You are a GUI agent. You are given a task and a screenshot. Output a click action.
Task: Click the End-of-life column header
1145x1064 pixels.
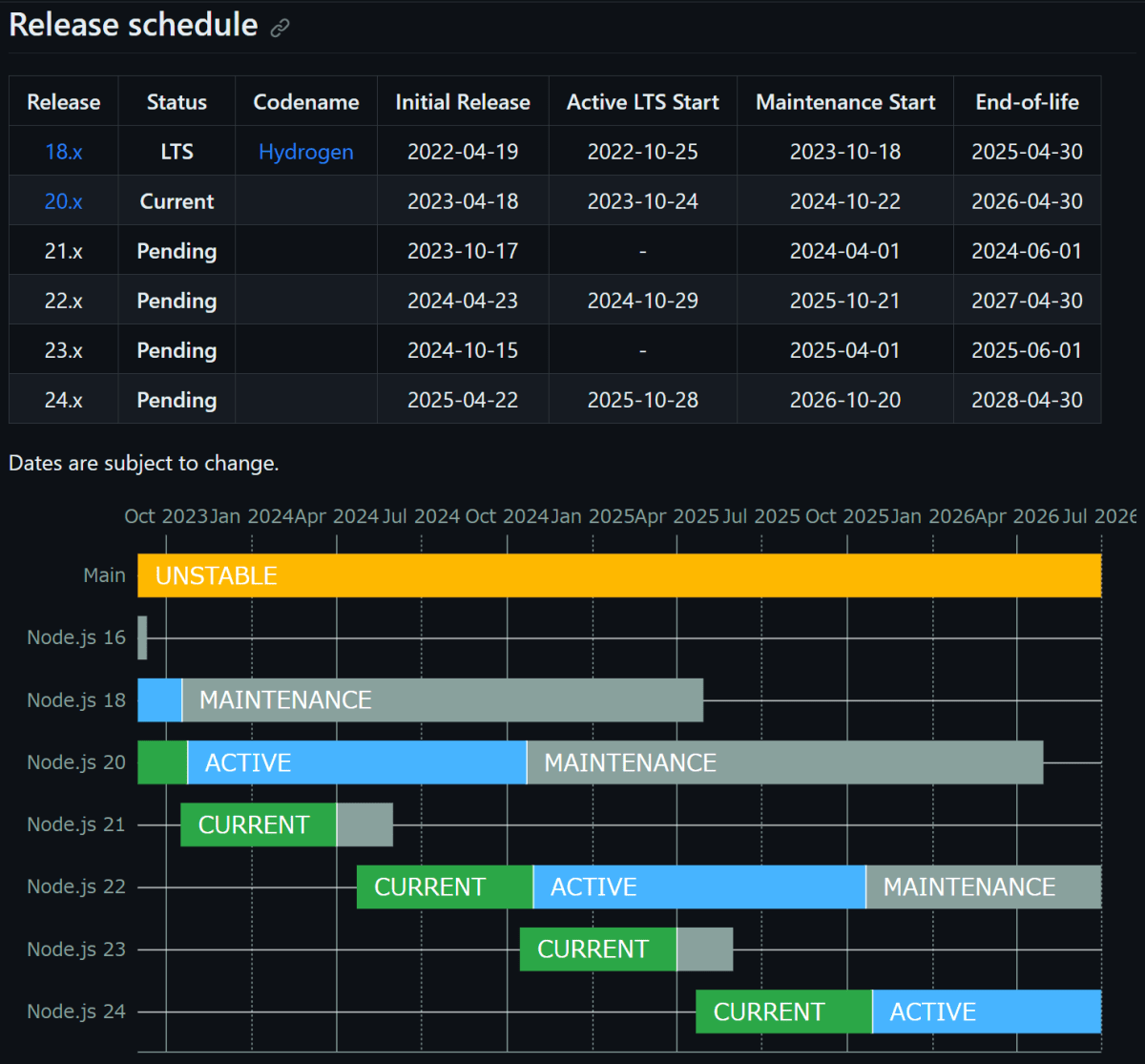click(x=1028, y=102)
